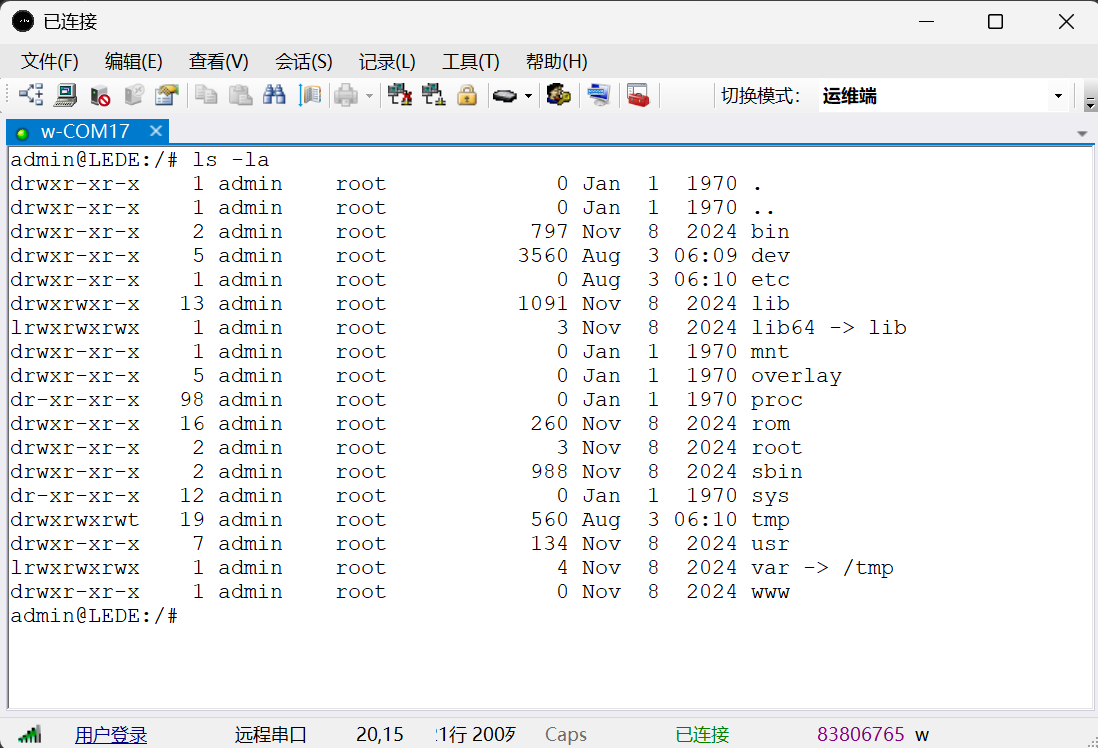Click the user with key icon
Image resolution: width=1098 pixels, height=748 pixels.
click(x=559, y=96)
